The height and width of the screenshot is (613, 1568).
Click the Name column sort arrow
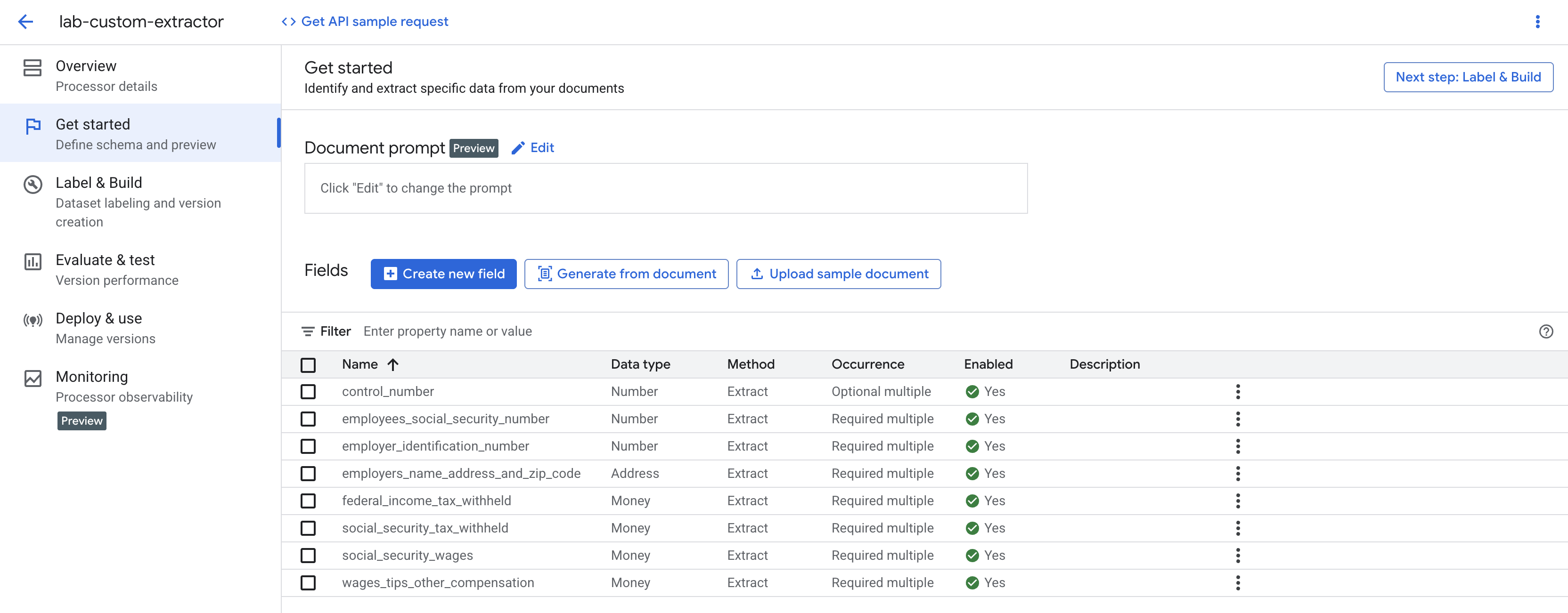392,364
